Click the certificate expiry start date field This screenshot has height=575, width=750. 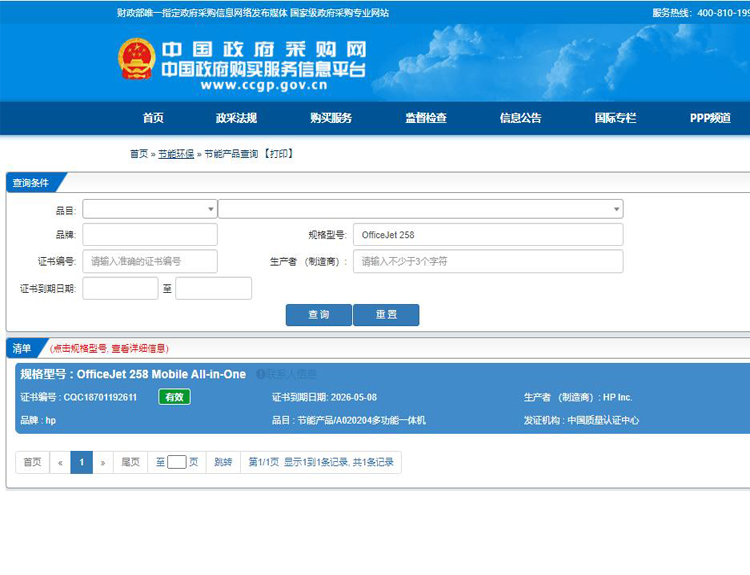pos(120,288)
